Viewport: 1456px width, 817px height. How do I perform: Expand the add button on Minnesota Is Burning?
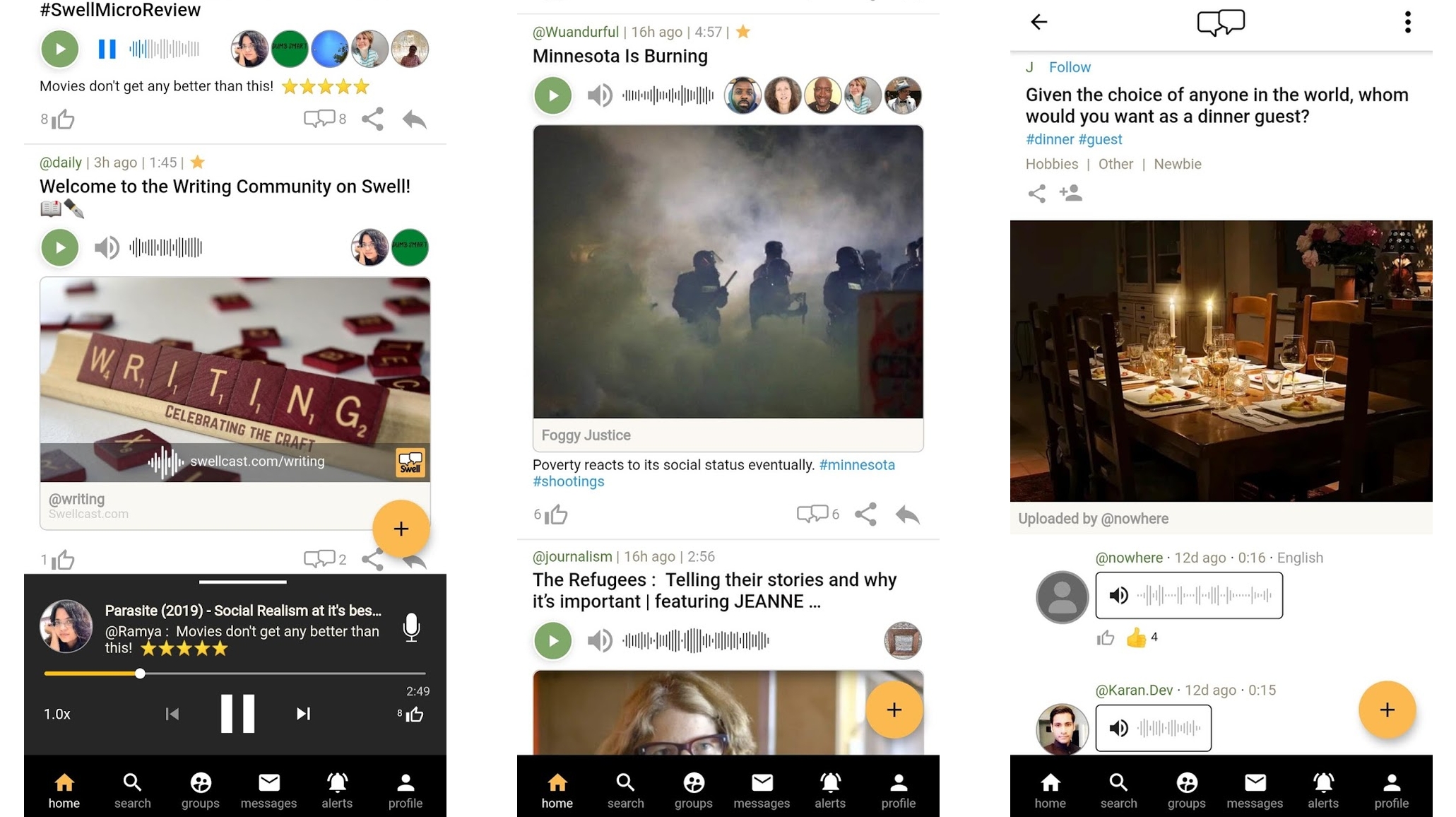click(x=893, y=710)
